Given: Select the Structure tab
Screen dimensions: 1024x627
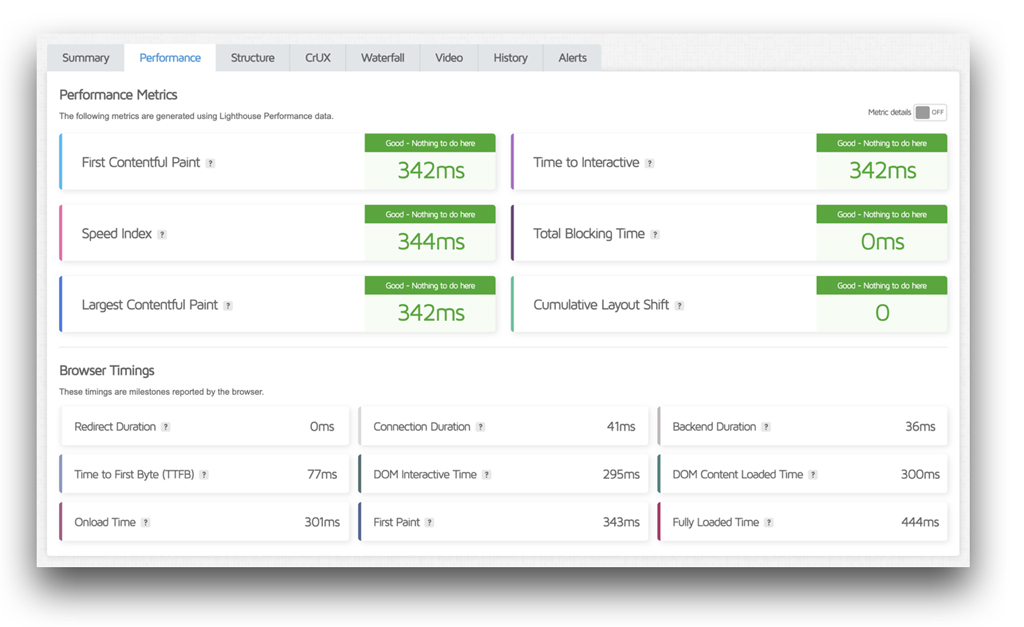Looking at the screenshot, I should 253,58.
